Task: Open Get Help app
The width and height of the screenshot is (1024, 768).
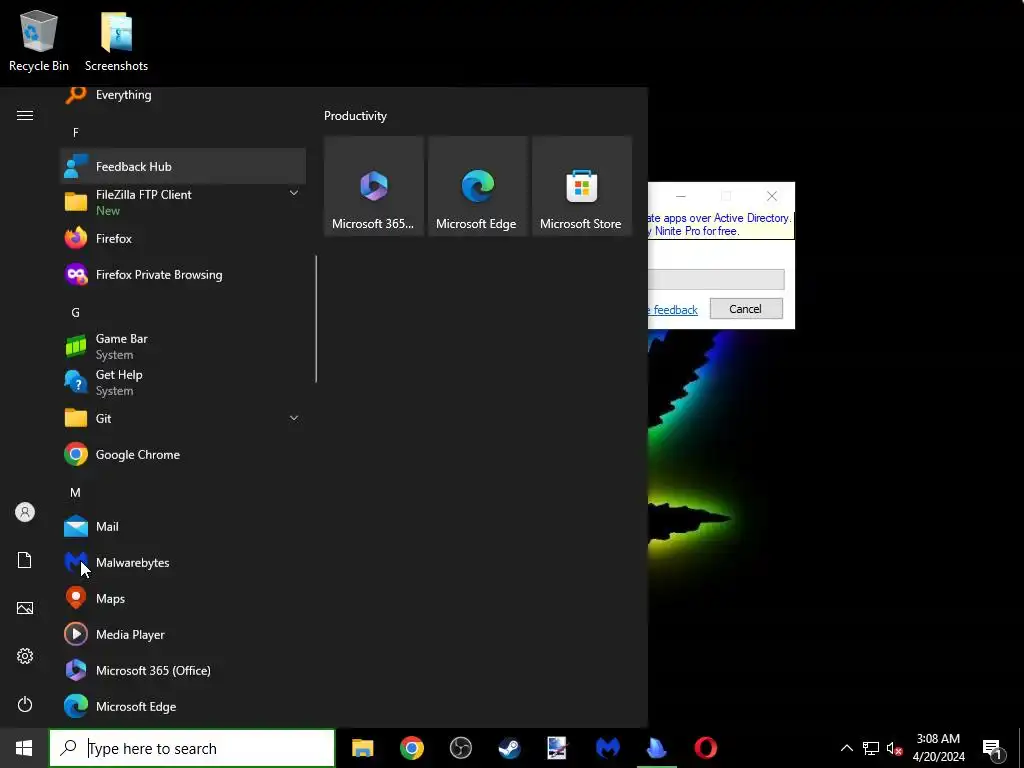Action: 183,382
